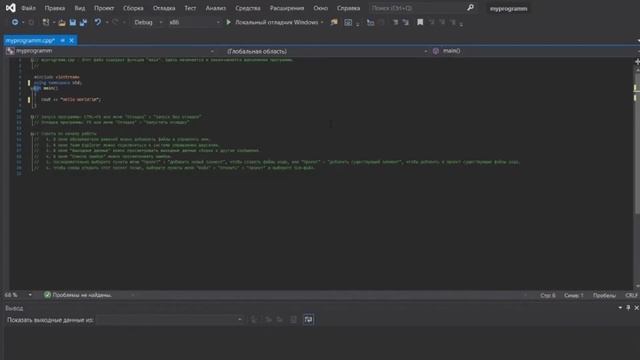Open the Правка menu
This screenshot has width=640, height=360.
55,8
